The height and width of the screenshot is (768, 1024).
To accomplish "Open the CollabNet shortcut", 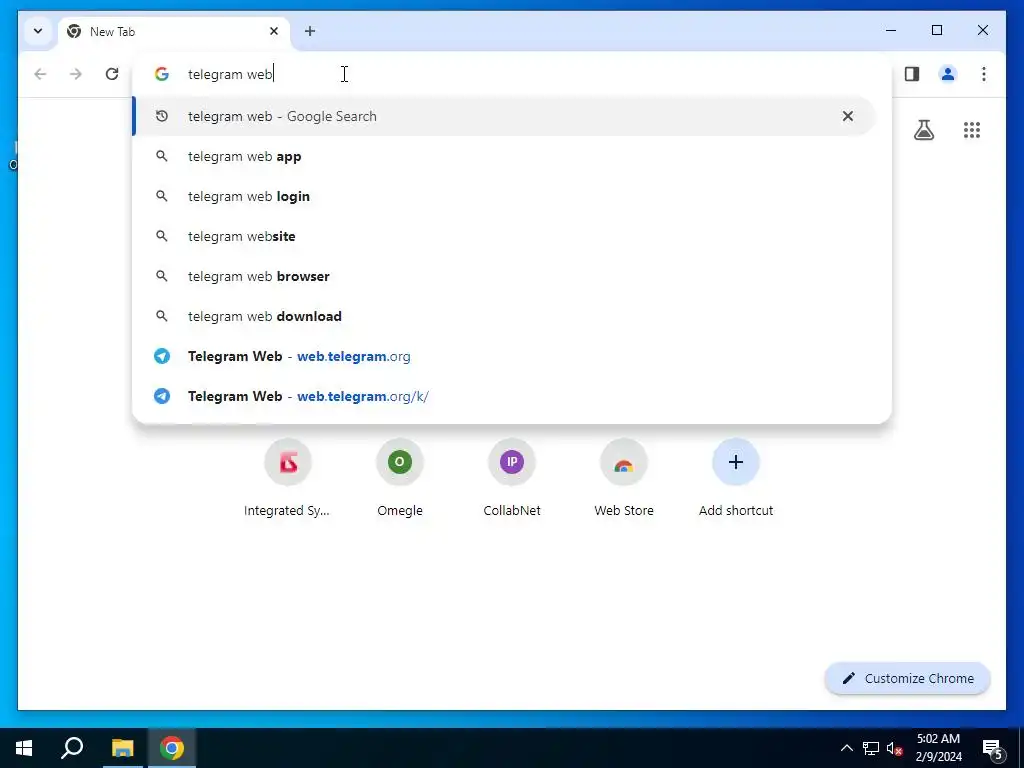I will pyautogui.click(x=512, y=479).
